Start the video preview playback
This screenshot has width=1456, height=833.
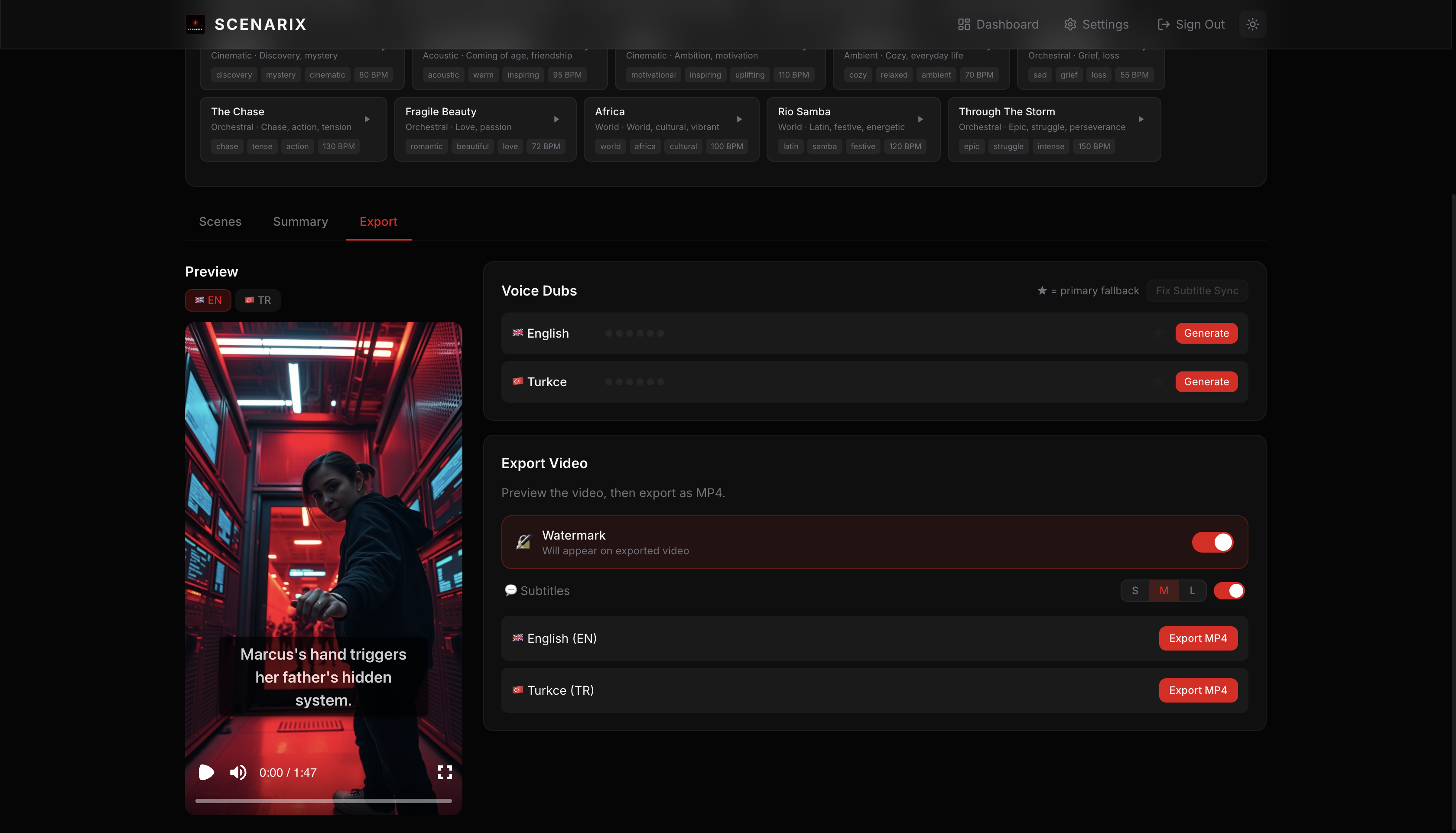[206, 772]
